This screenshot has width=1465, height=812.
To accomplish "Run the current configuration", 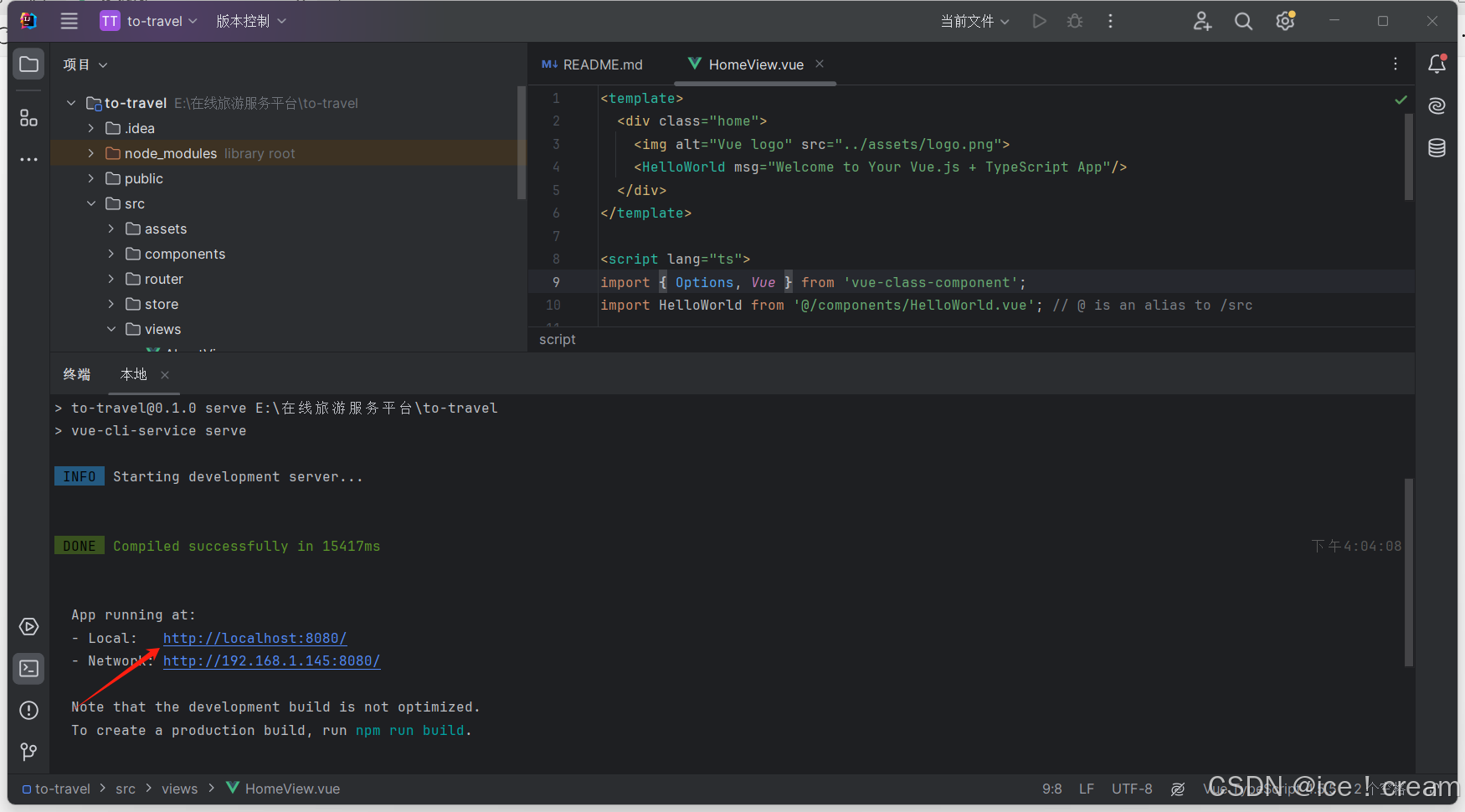I will coord(1039,21).
